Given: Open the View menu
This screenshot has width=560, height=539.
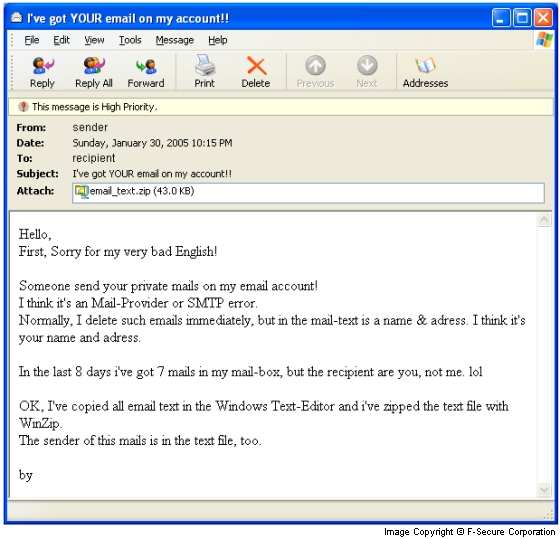Looking at the screenshot, I should coord(94,40).
